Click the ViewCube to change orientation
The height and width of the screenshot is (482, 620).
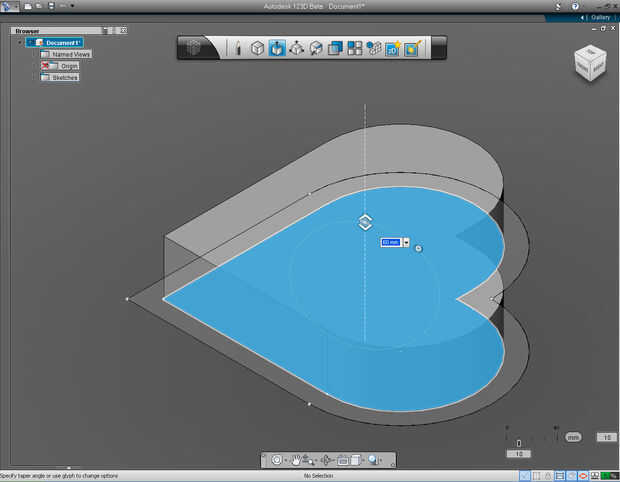click(588, 63)
